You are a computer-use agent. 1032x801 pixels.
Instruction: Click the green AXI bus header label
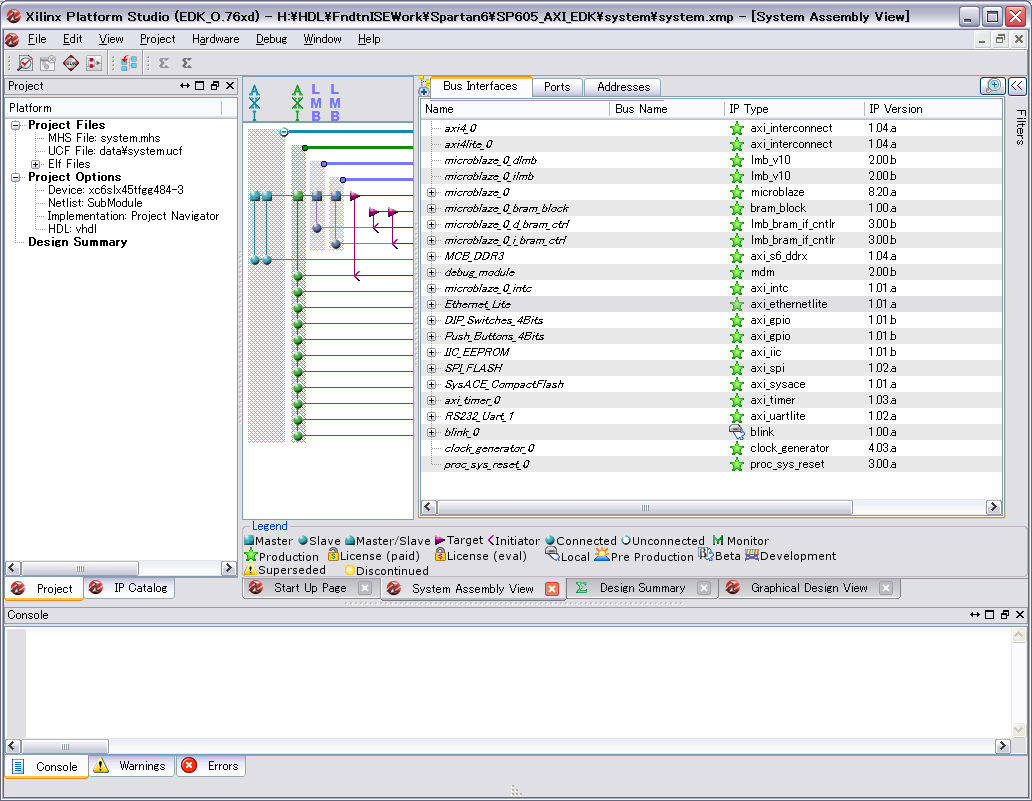click(297, 103)
